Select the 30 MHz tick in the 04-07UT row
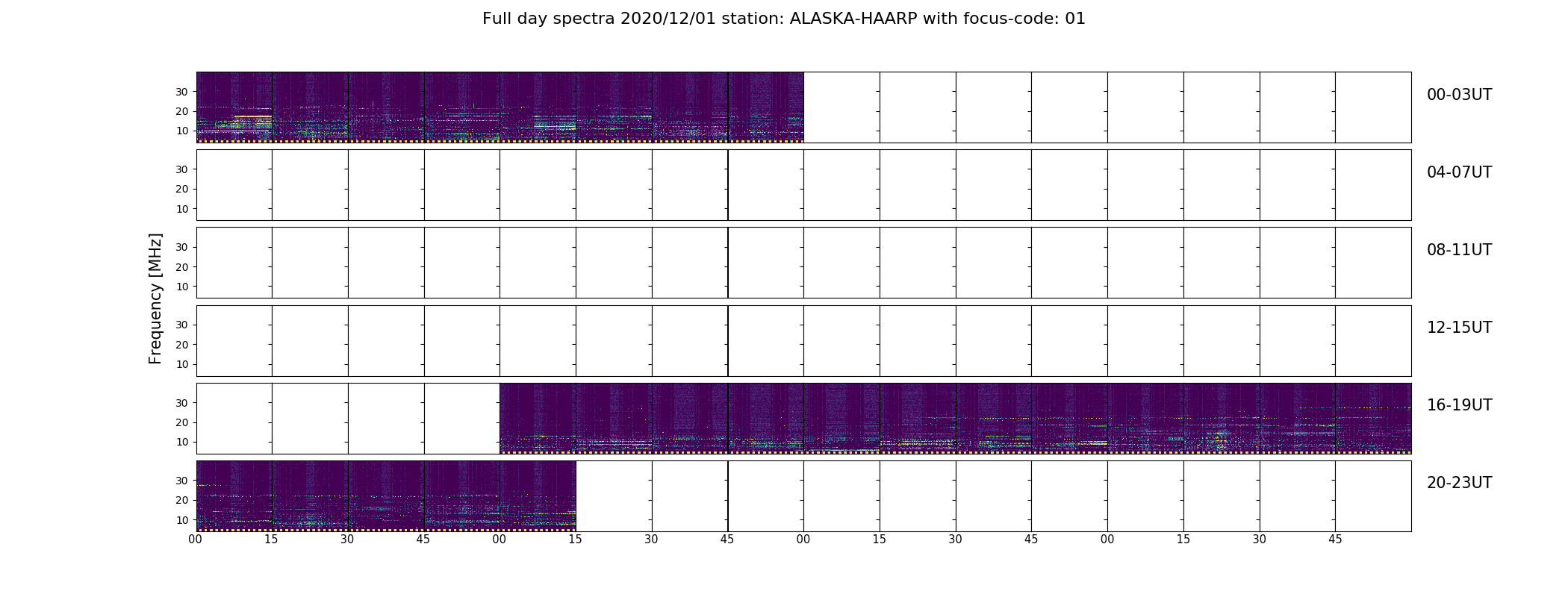This screenshot has width=1568, height=597. [182, 169]
